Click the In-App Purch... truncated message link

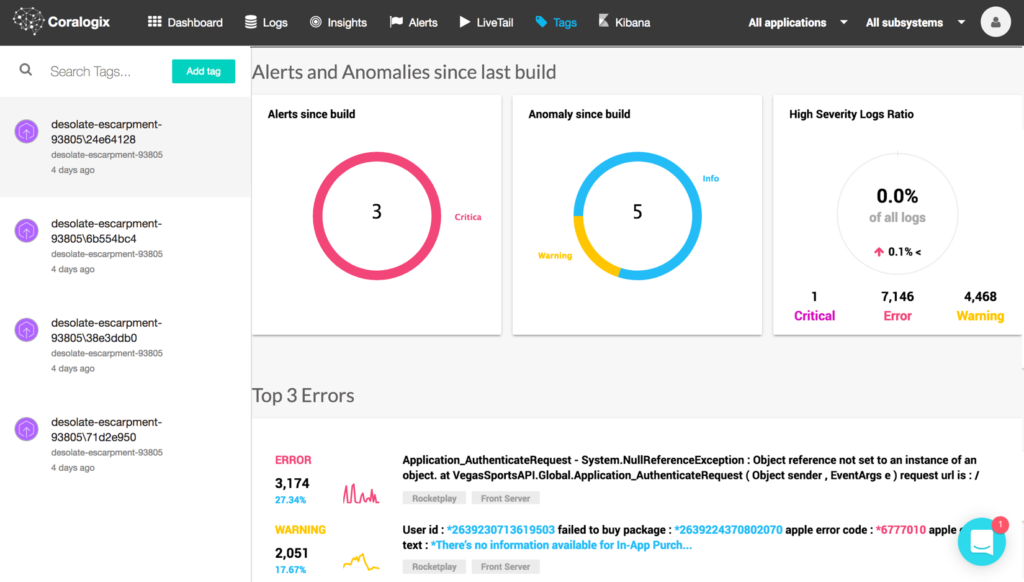561,545
